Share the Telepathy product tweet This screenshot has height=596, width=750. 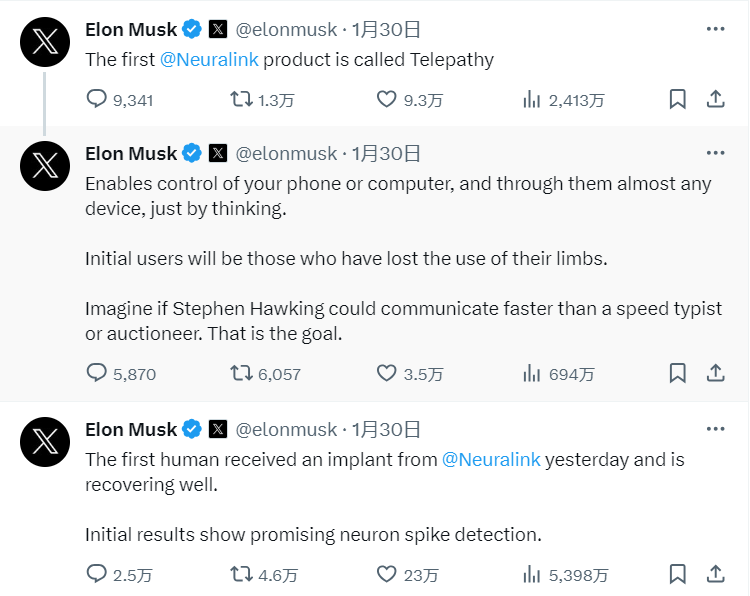[x=716, y=99]
